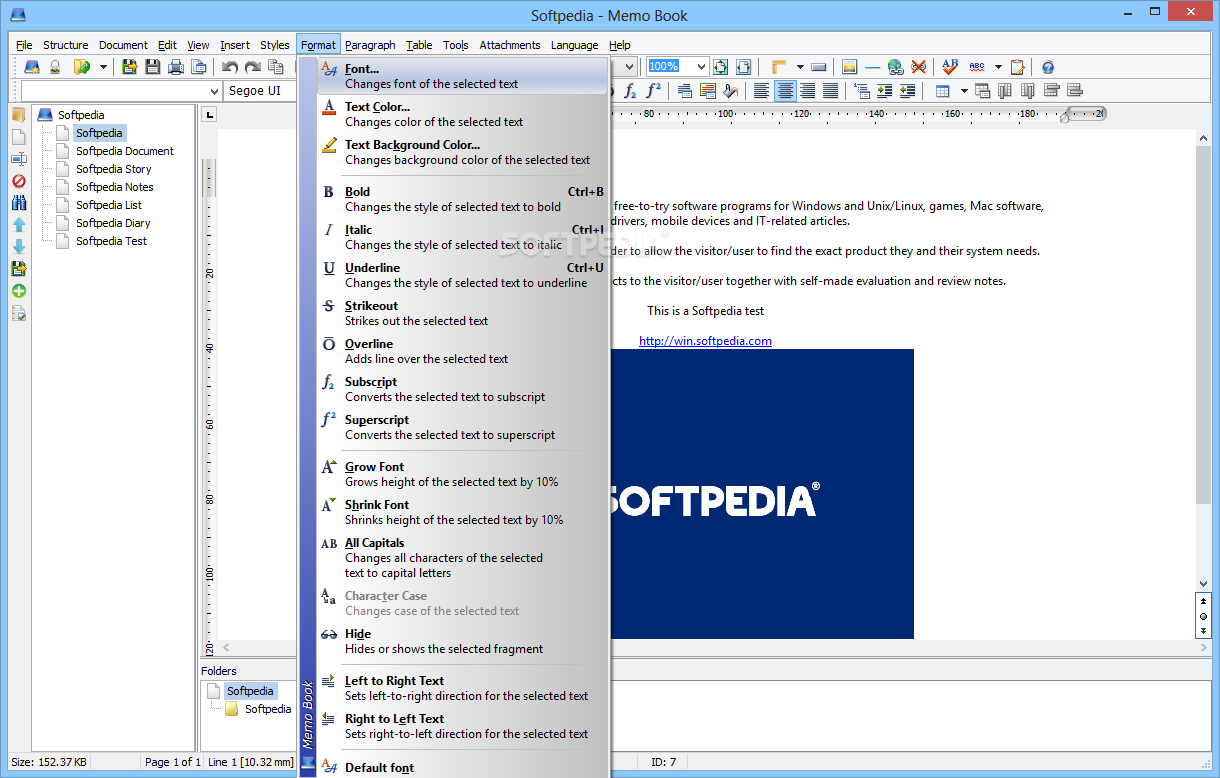Viewport: 1220px width, 778px height.
Task: Click the padlock encrypt icon in the toolbar
Action: [x=55, y=67]
